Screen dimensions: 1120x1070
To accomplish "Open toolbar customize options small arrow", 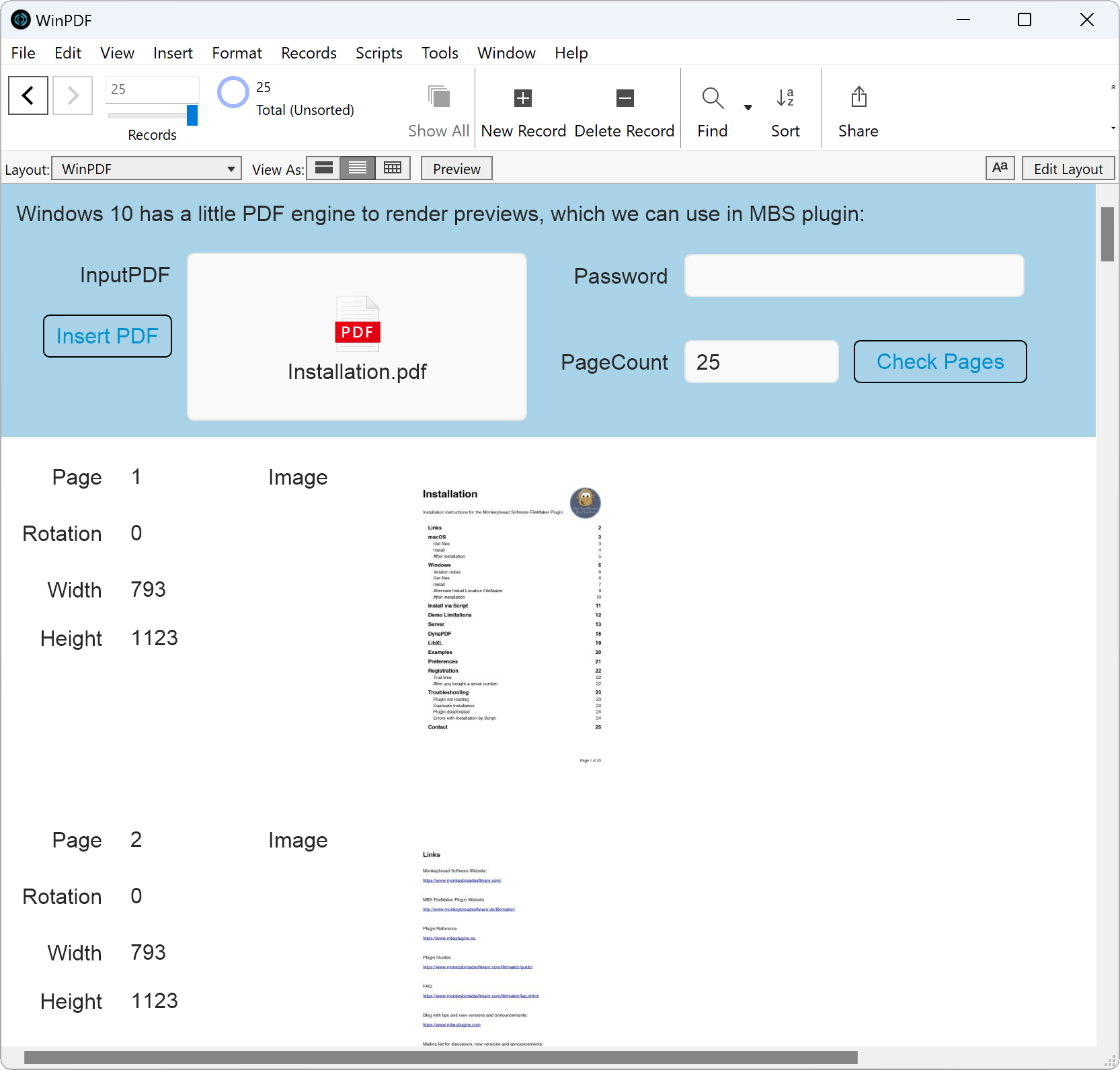I will (x=1113, y=128).
